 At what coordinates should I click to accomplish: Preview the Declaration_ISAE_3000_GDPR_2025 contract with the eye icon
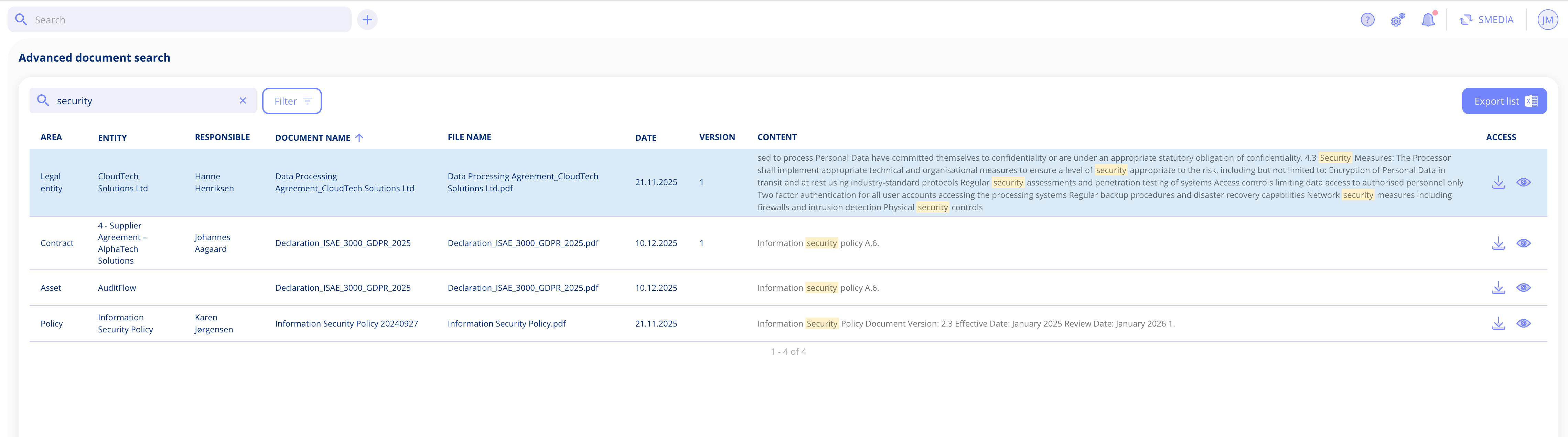(x=1524, y=243)
